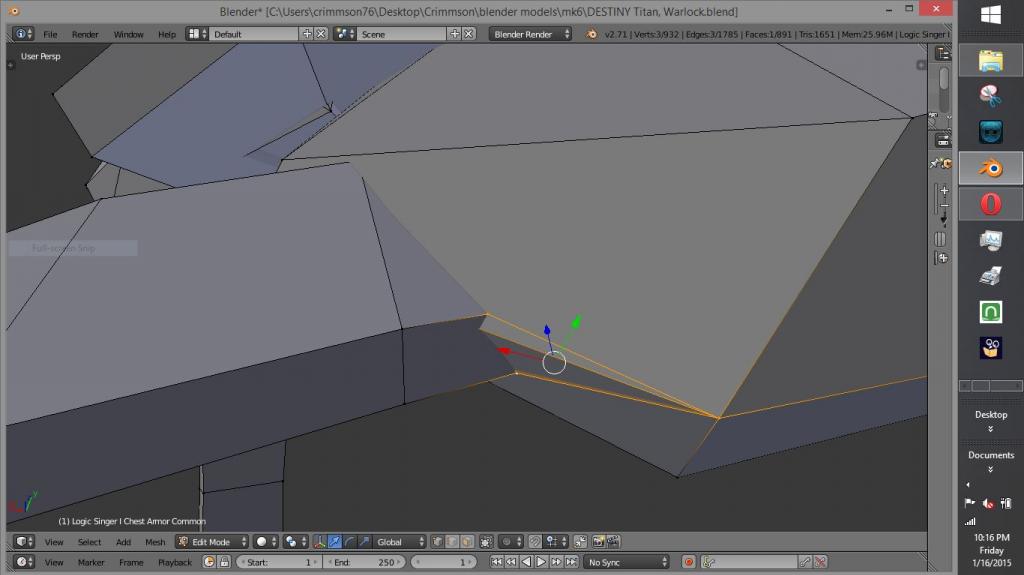1024x575 pixels.
Task: Open the timeline View menu
Action: [x=54, y=562]
